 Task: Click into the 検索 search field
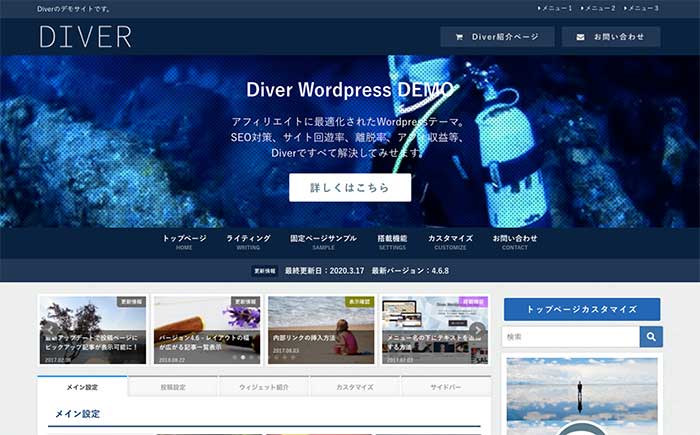coord(571,337)
